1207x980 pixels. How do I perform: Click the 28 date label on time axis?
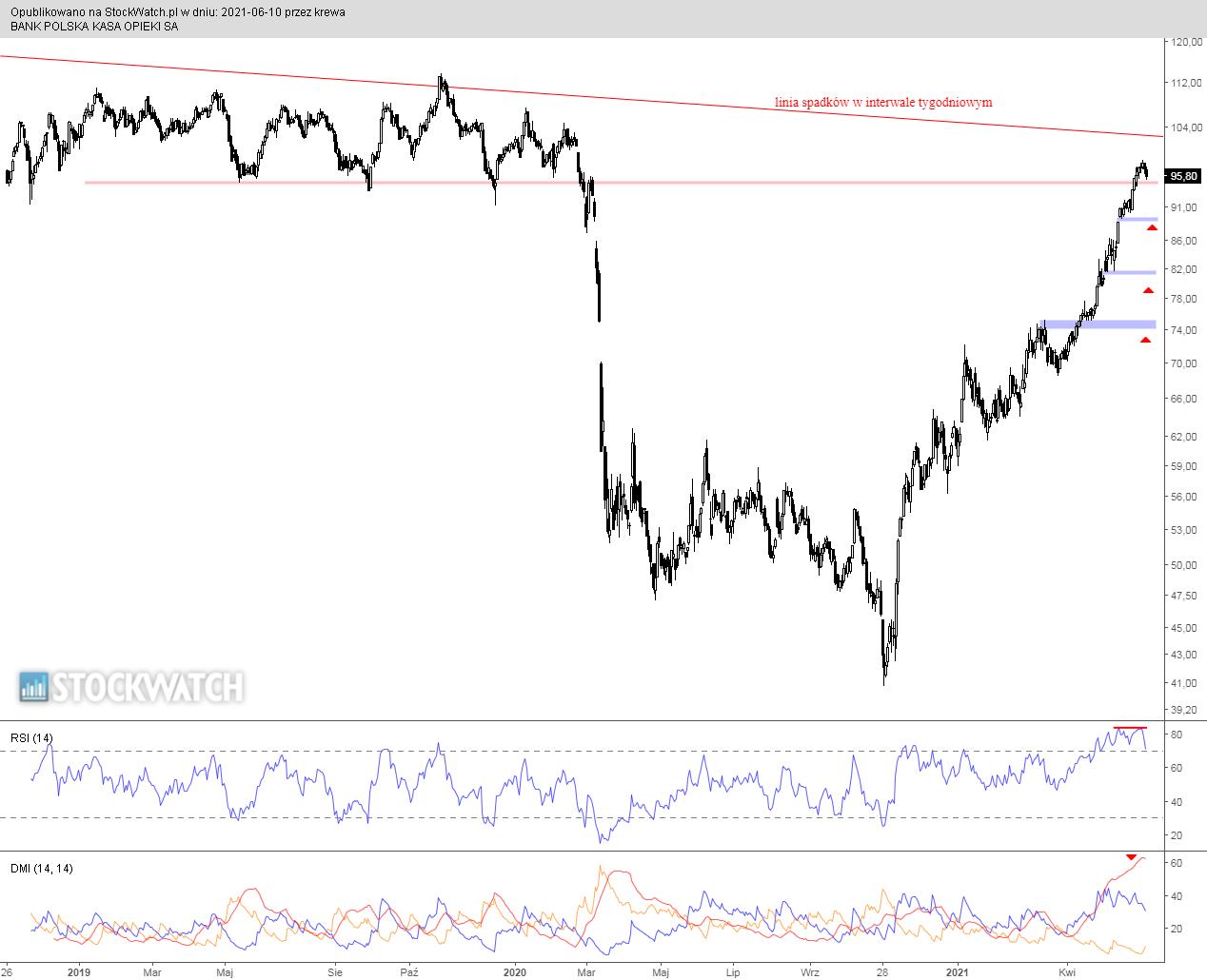click(x=882, y=972)
